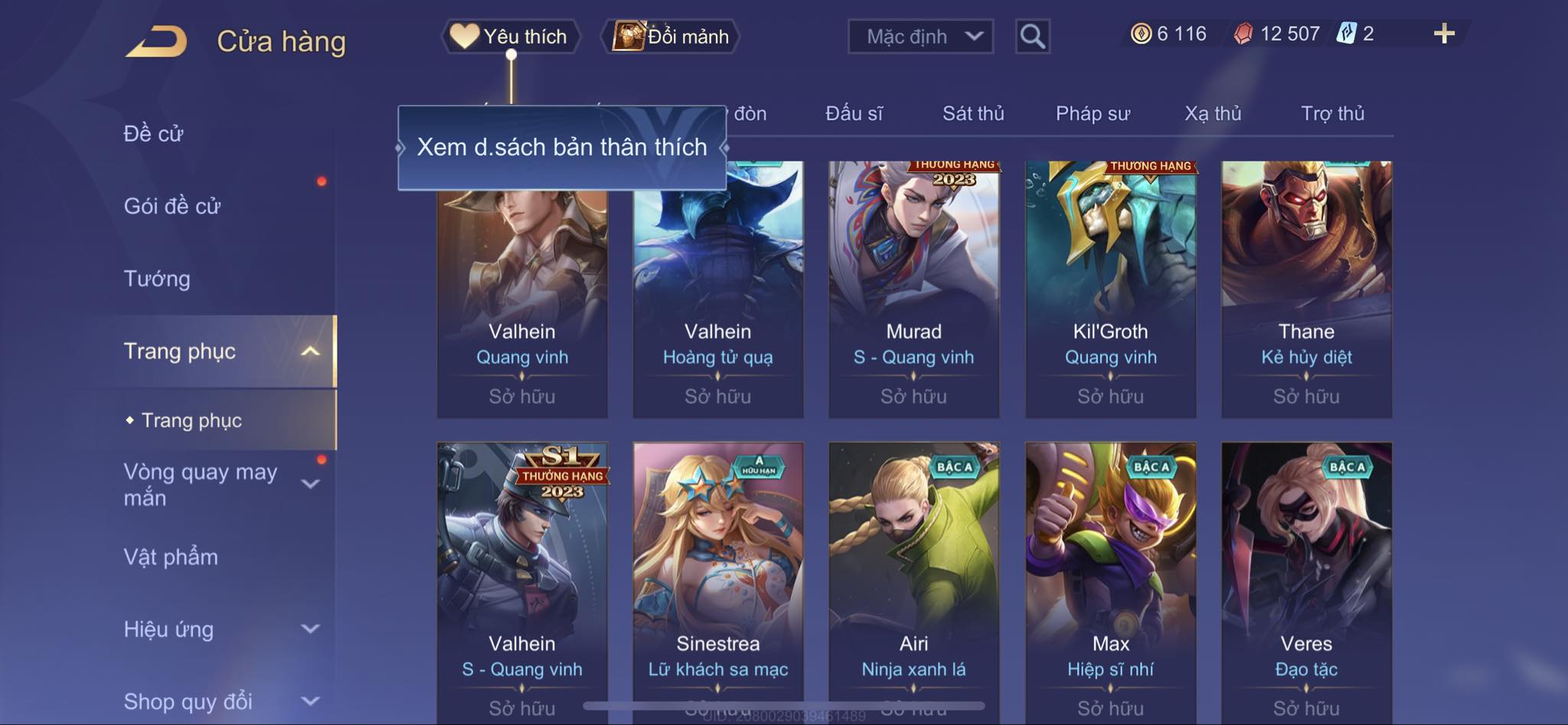Screen dimensions: 1568x725
Task: Switch to the Sát thủ tab
Action: point(973,113)
